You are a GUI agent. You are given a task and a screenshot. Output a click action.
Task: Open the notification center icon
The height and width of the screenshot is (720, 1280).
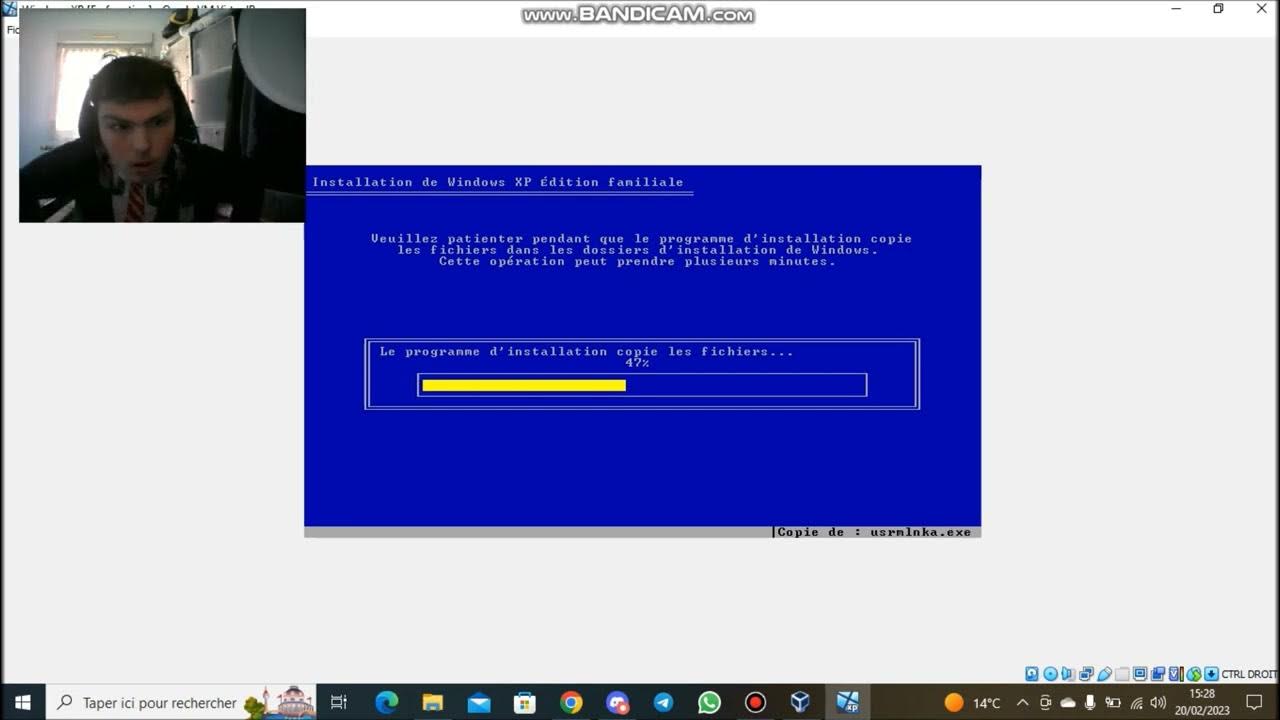click(x=1255, y=702)
